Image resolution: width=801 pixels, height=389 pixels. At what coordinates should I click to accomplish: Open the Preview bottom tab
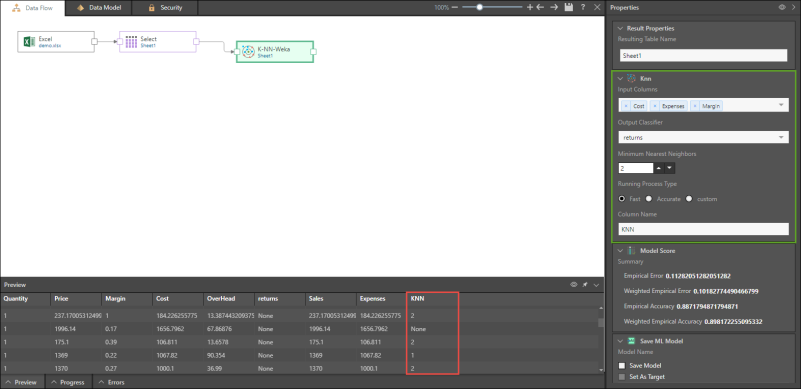tap(22, 382)
